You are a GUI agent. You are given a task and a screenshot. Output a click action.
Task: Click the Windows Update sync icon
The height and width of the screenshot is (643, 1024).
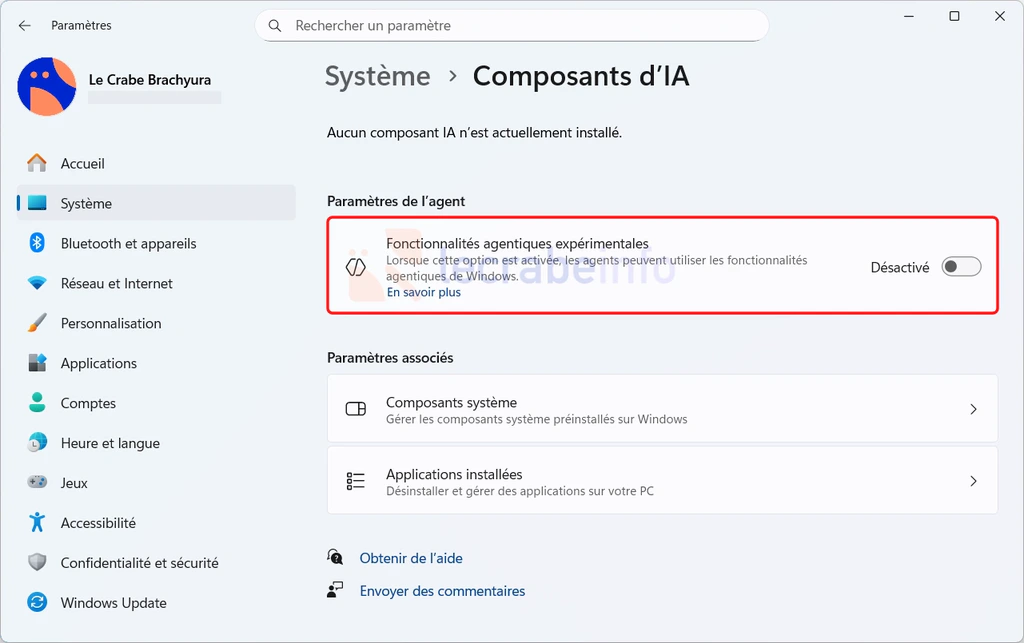point(37,603)
